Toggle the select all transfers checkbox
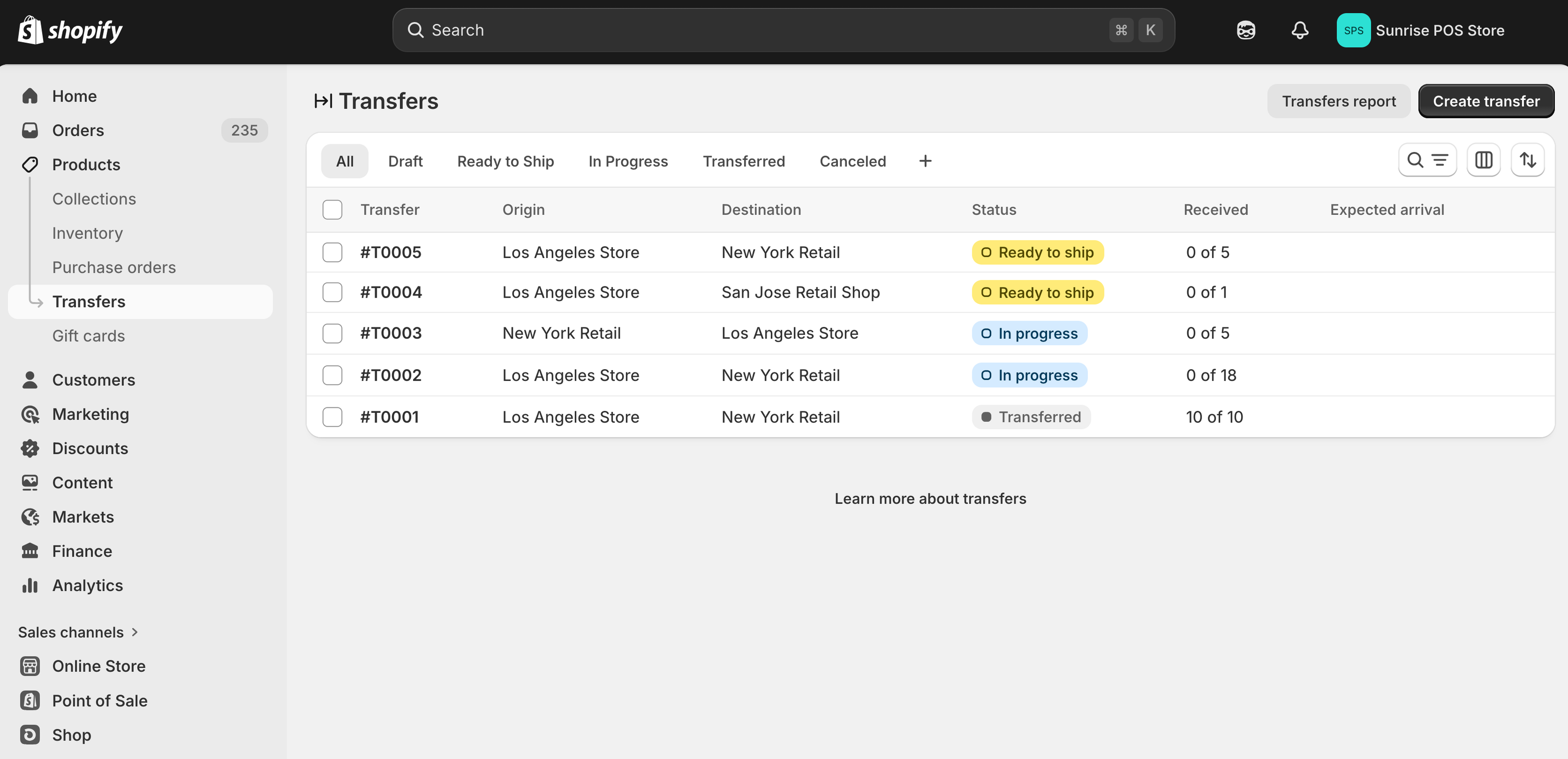Screen dimensions: 1568x759 (x=332, y=209)
